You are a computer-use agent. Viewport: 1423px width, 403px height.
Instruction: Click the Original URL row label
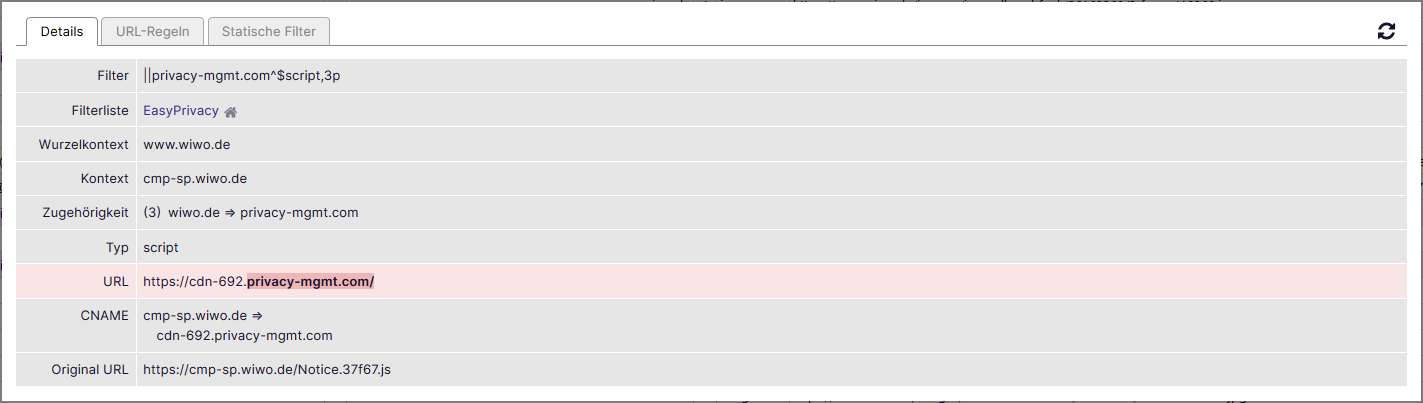(90, 370)
